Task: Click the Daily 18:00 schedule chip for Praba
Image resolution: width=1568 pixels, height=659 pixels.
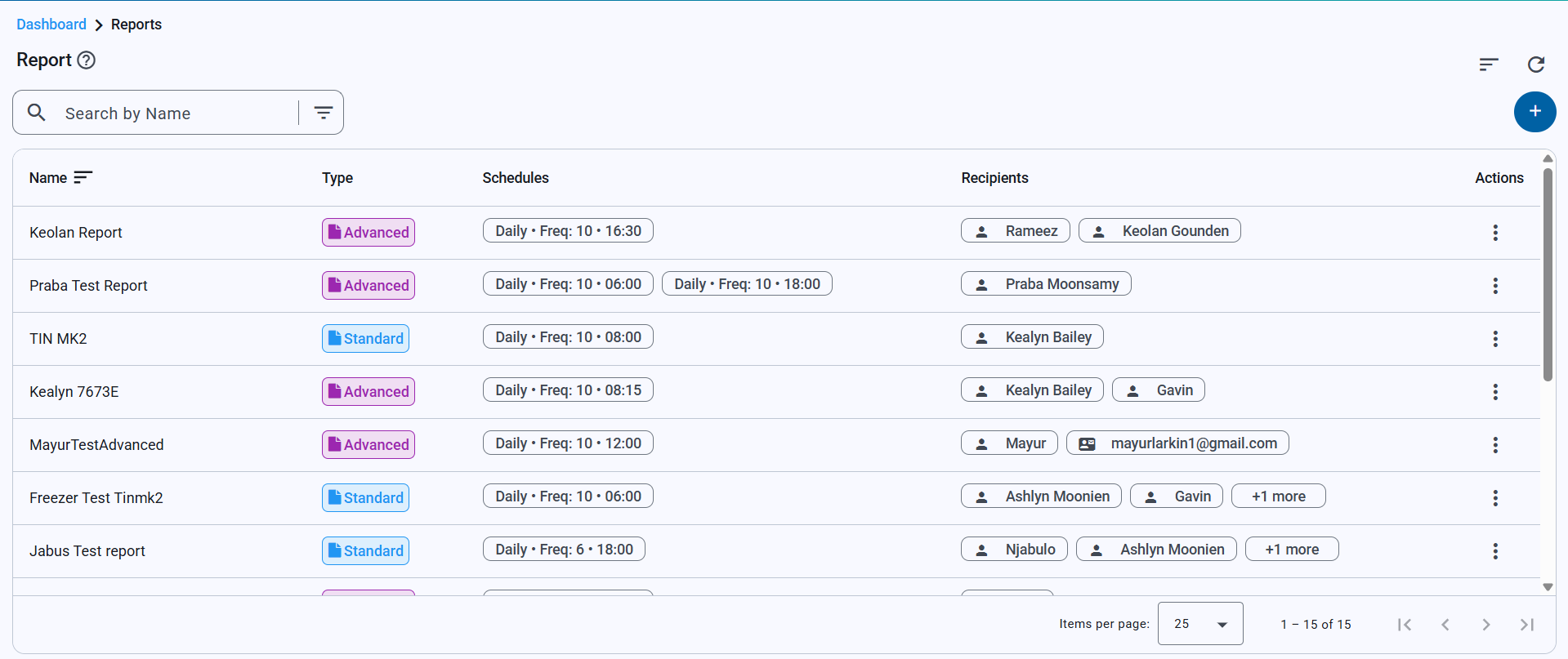Action: (746, 284)
